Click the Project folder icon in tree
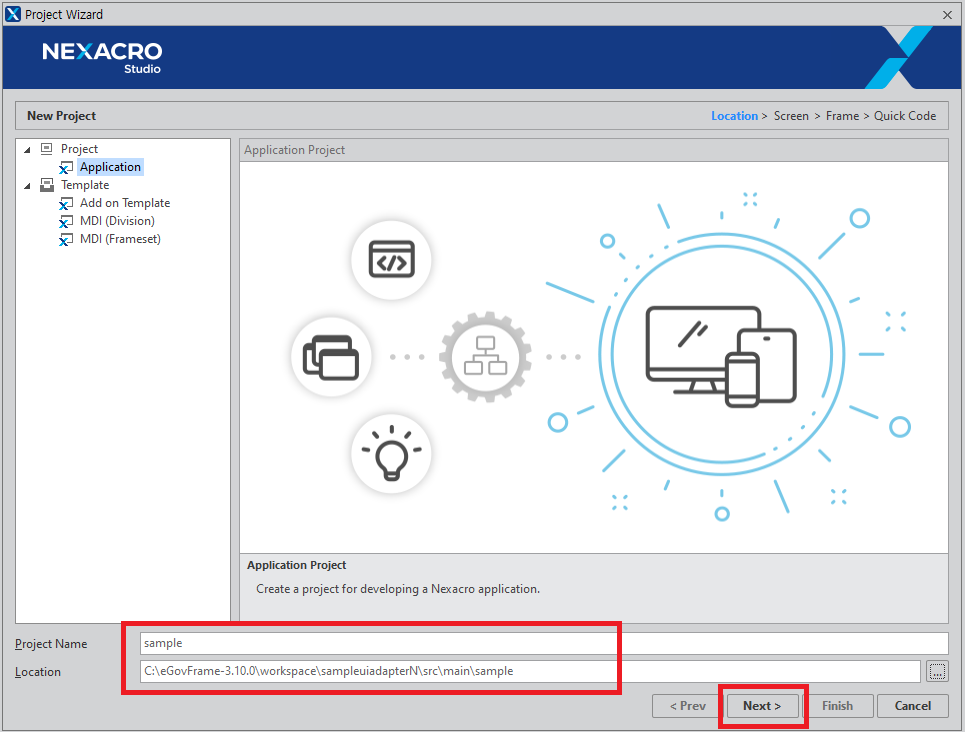 [47, 149]
